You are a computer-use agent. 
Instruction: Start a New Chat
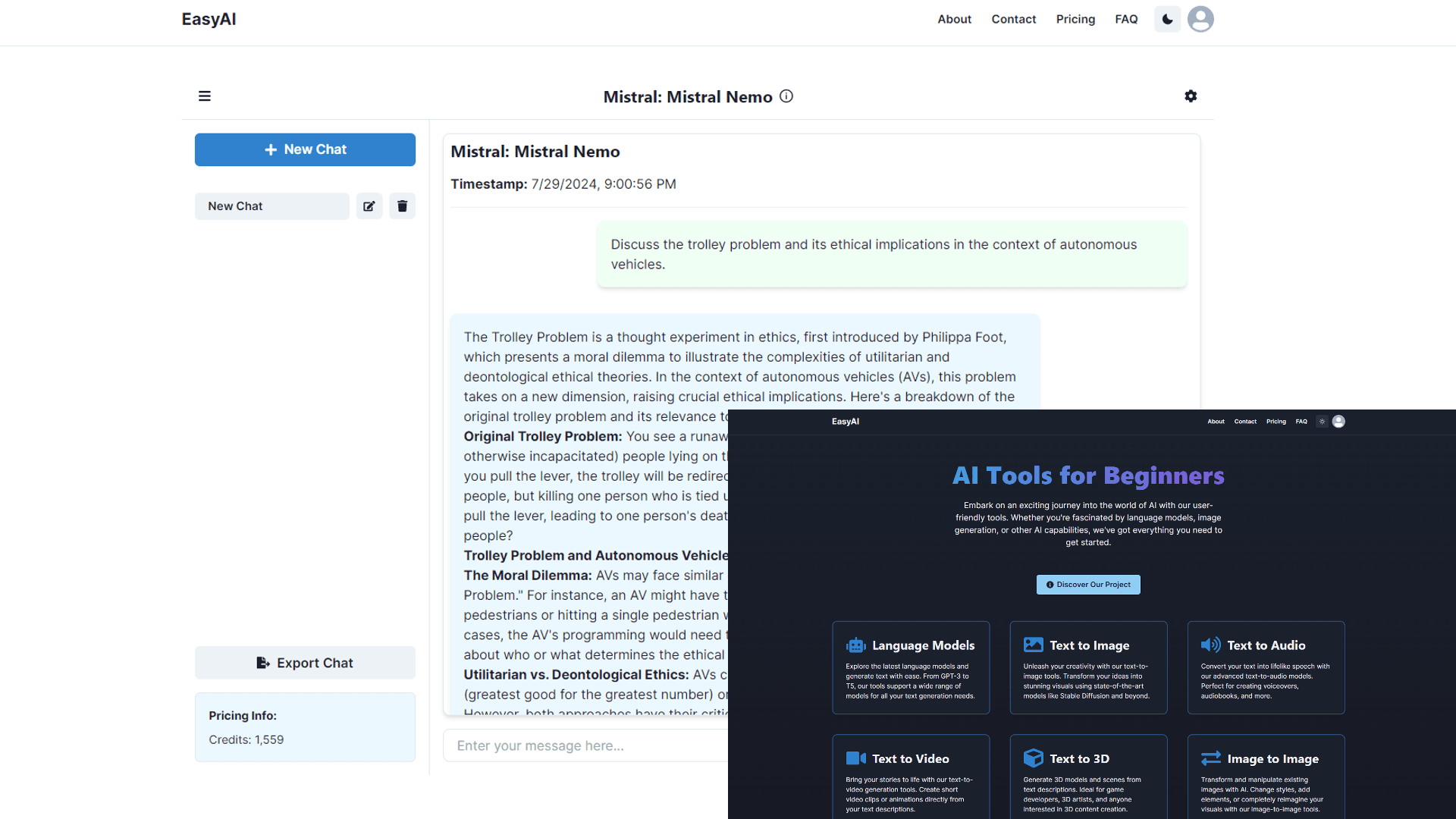pos(305,149)
